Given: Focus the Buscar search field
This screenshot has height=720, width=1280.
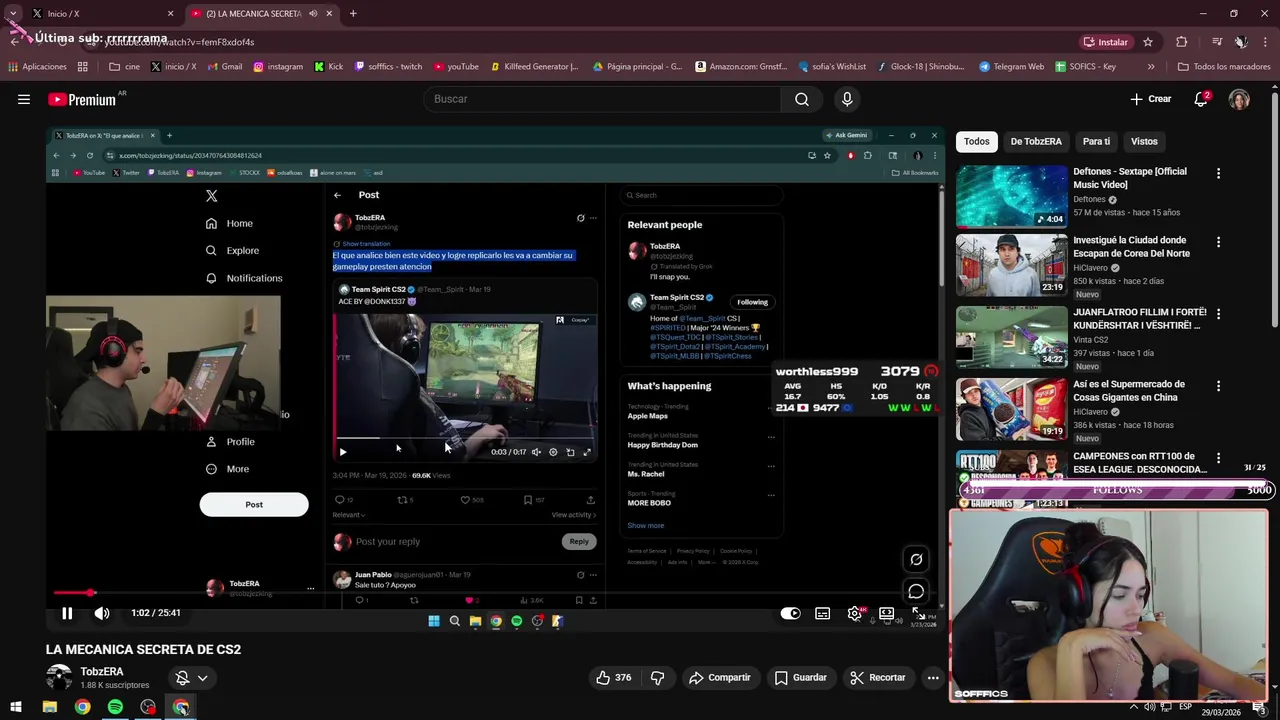Looking at the screenshot, I should [x=603, y=99].
